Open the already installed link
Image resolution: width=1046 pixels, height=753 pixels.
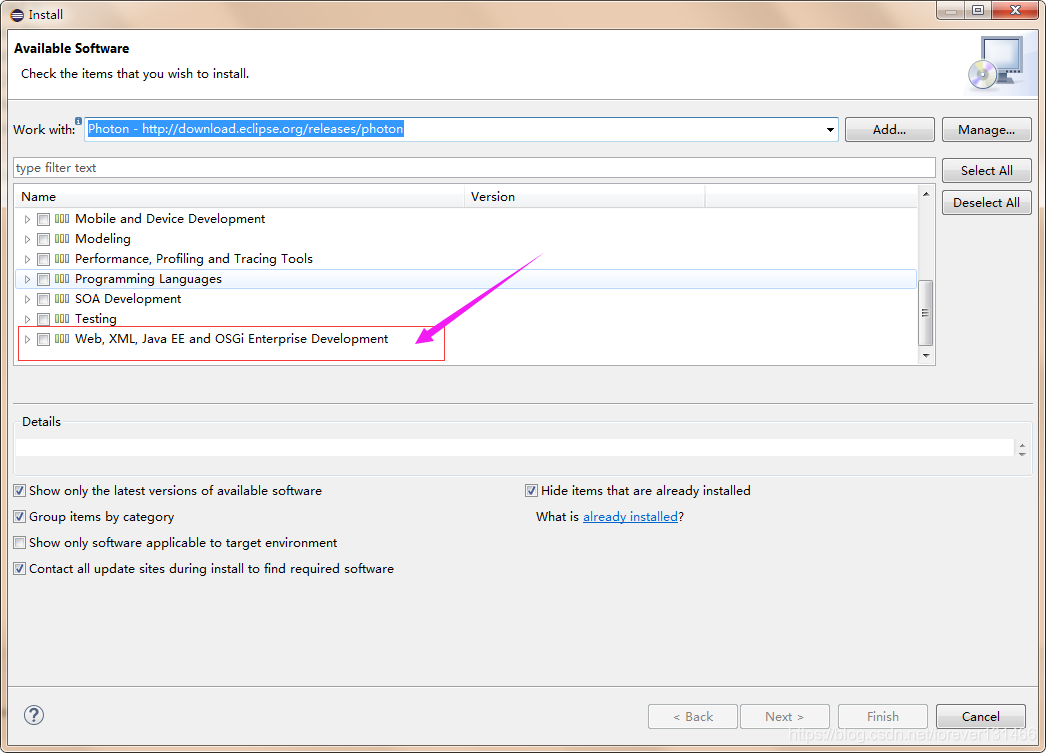coord(630,517)
